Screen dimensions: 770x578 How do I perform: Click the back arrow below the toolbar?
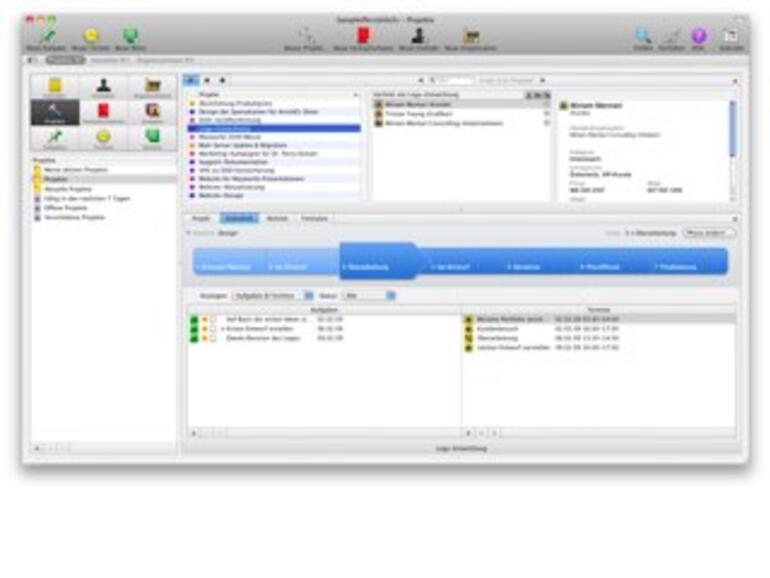point(30,60)
